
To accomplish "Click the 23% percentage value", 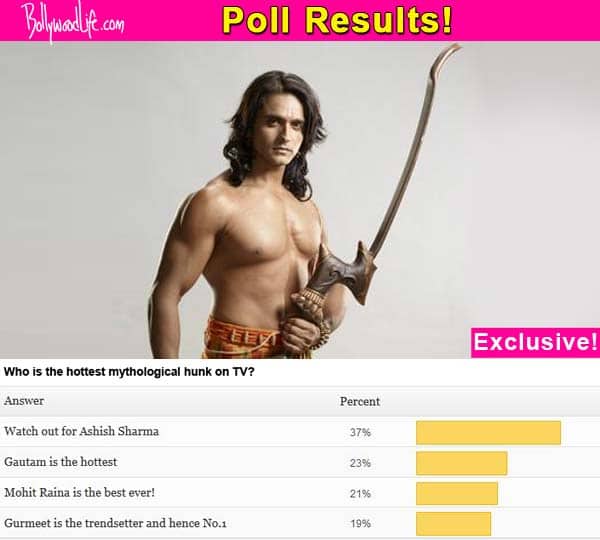I will [x=360, y=463].
